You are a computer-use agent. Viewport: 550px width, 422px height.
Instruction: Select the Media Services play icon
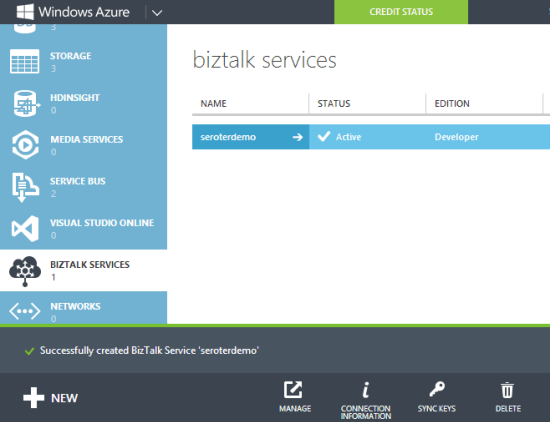pyautogui.click(x=25, y=145)
